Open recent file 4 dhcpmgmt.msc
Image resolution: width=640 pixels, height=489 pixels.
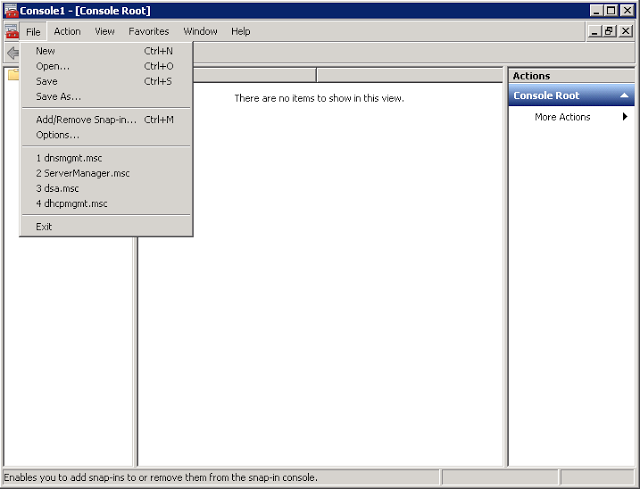pyautogui.click(x=106, y=204)
